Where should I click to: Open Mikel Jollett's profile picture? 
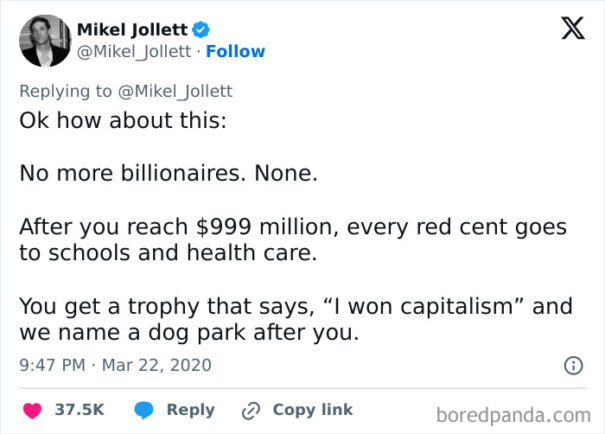pyautogui.click(x=45, y=41)
